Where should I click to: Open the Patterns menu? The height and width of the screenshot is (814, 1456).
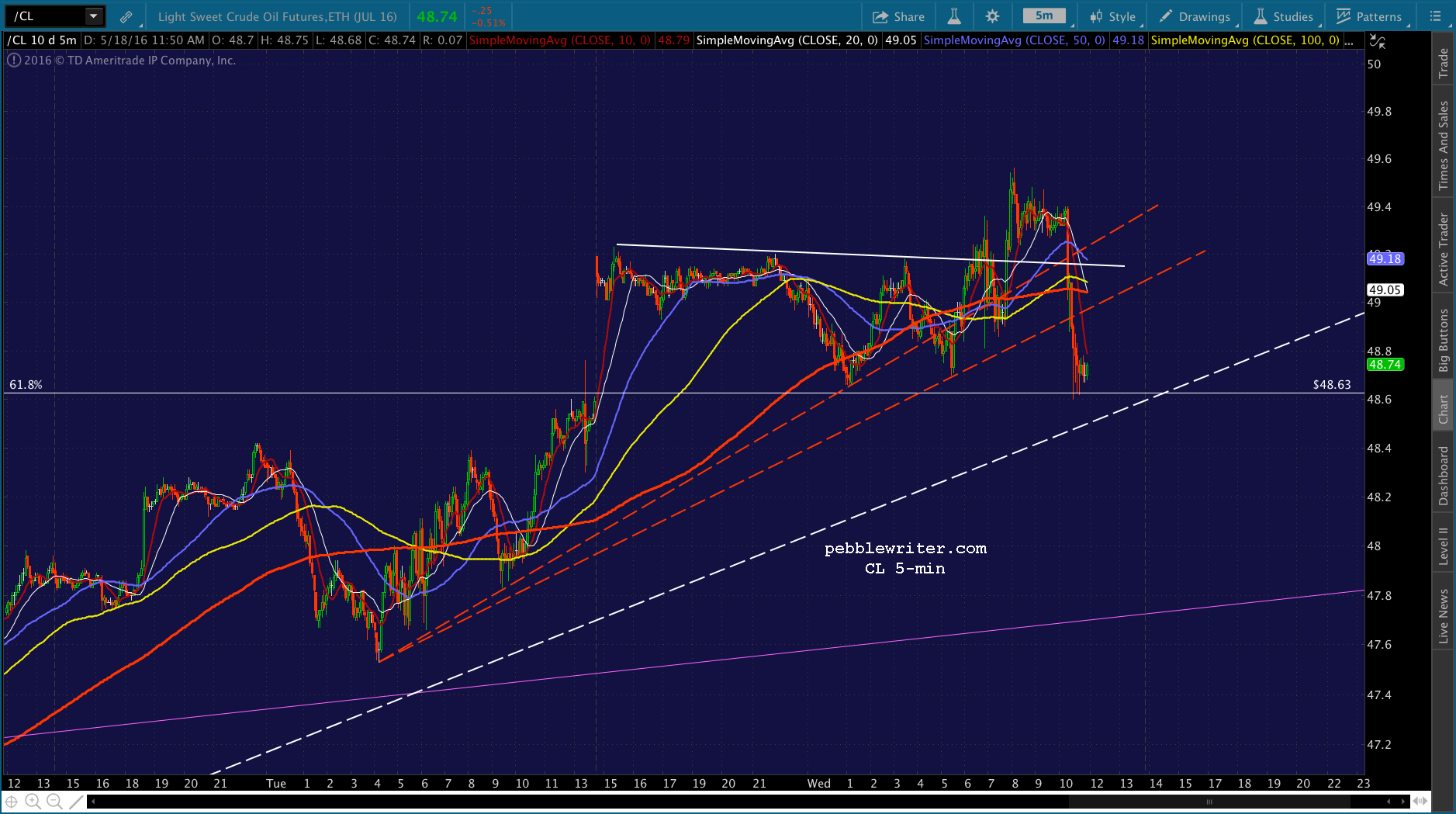[1369, 16]
